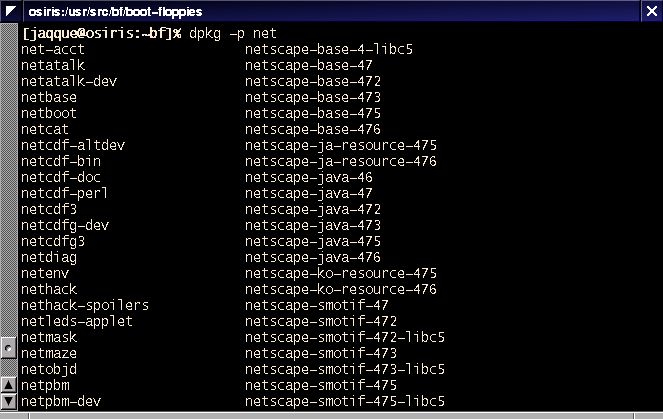The image size is (663, 419).
Task: Click the nethack-spoilers entry
Action: click(85, 305)
